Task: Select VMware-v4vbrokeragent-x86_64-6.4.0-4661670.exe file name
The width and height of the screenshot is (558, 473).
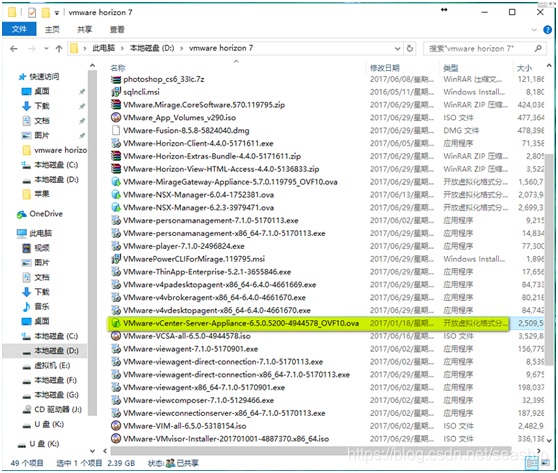Action: coord(215,298)
